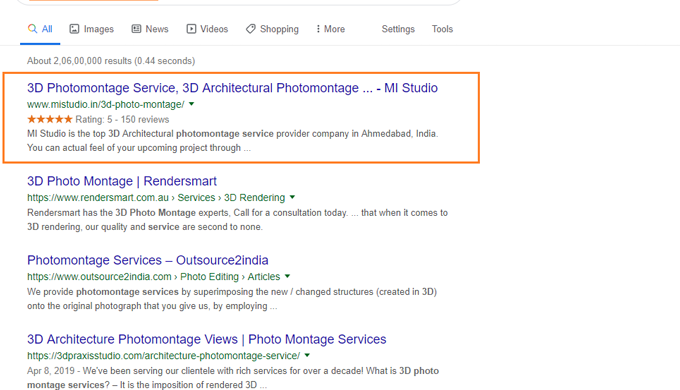Click the MI Studio result description snippet
680x390 pixels.
pyautogui.click(x=232, y=141)
